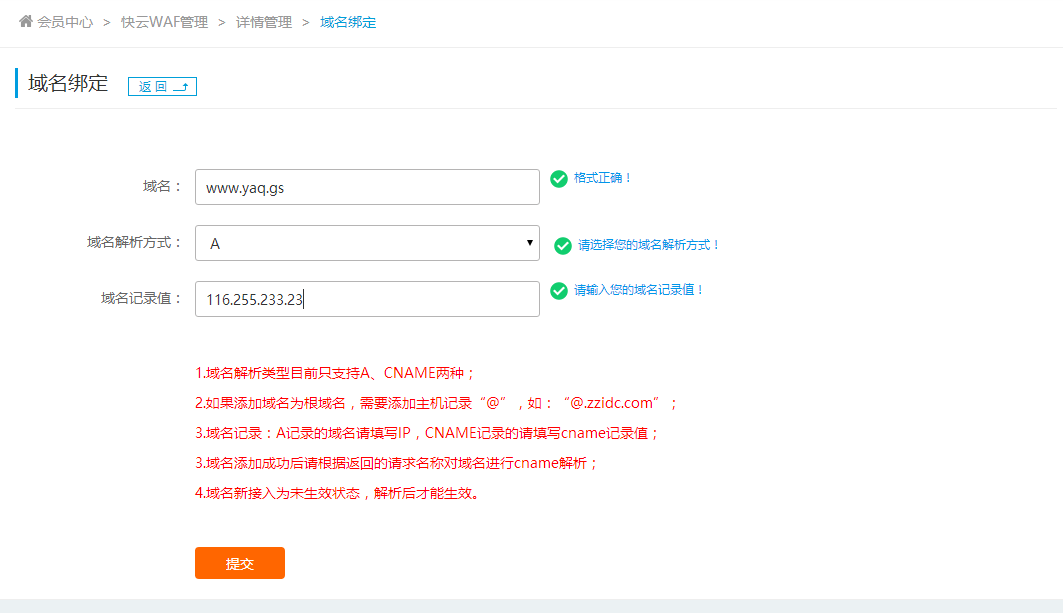
Task: Click the 请选择您的域名解析方式！ hint text
Action: tap(649, 245)
